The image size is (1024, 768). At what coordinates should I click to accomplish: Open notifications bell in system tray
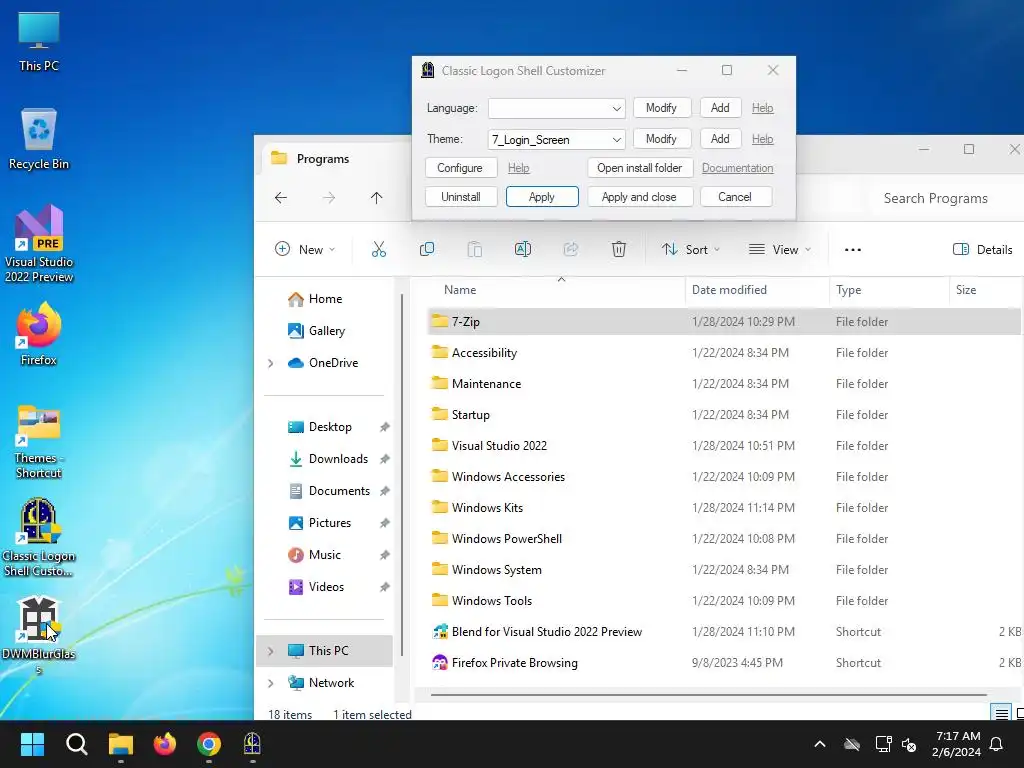(997, 744)
